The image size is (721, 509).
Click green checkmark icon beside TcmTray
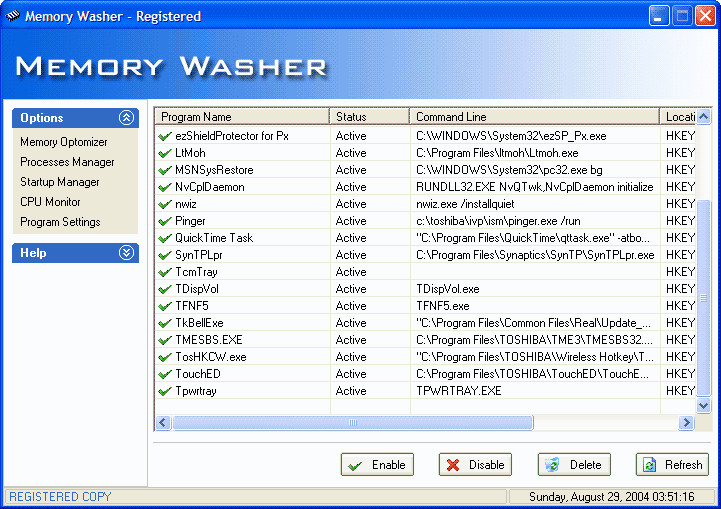click(x=165, y=273)
